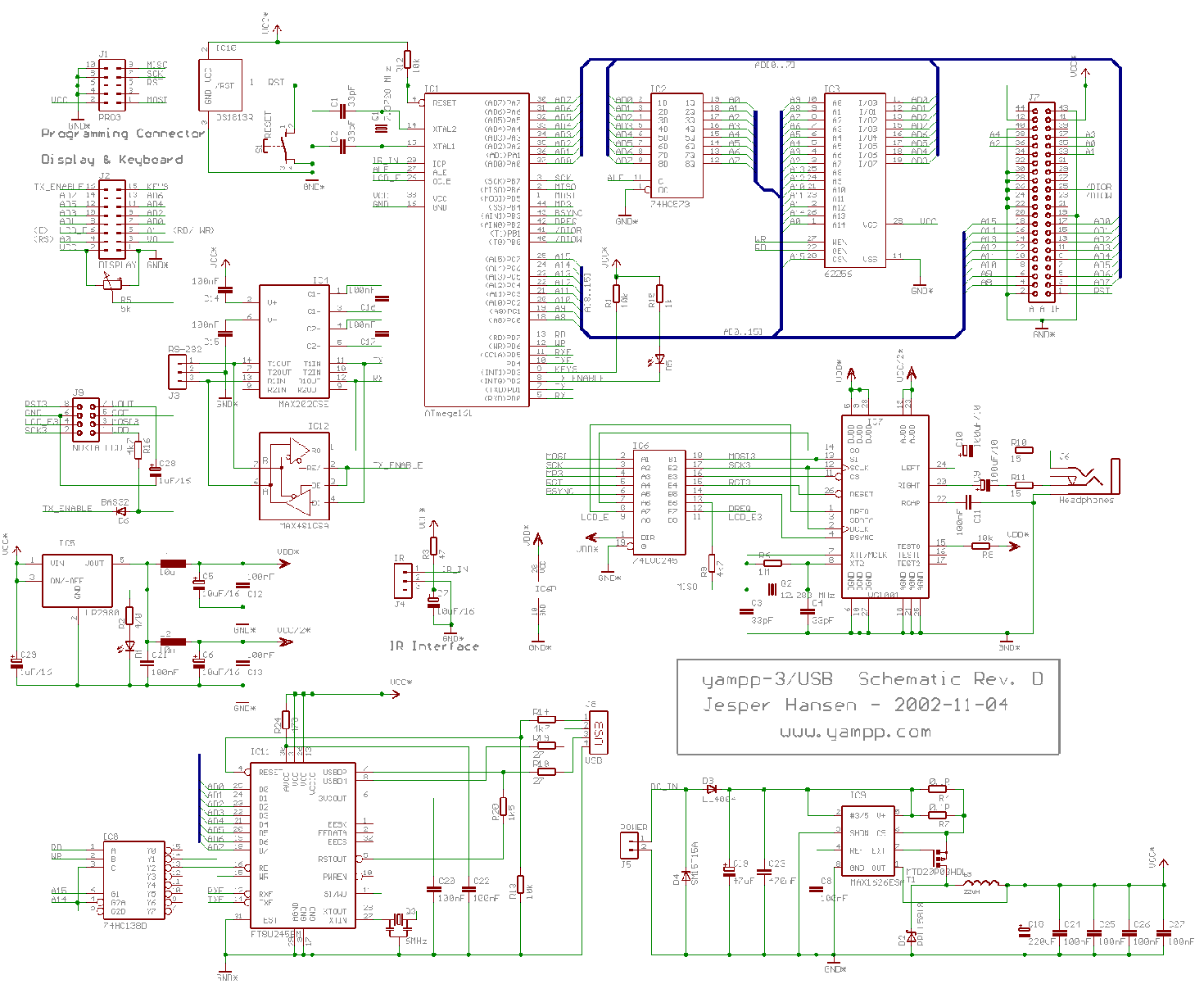Select the "AD[0..7]" bus label
The width and height of the screenshot is (1204, 984).
(775, 64)
